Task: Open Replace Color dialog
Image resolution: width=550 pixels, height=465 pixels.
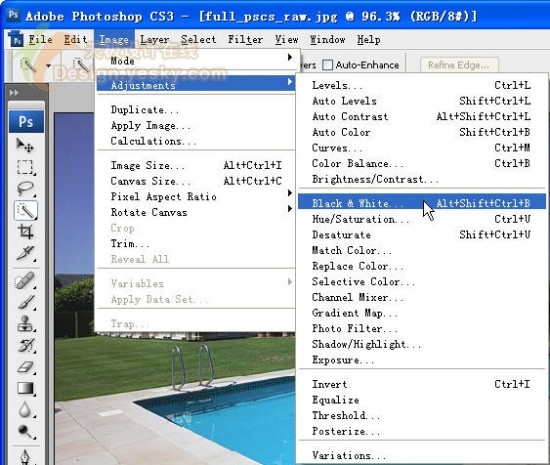Action: [x=421, y=266]
